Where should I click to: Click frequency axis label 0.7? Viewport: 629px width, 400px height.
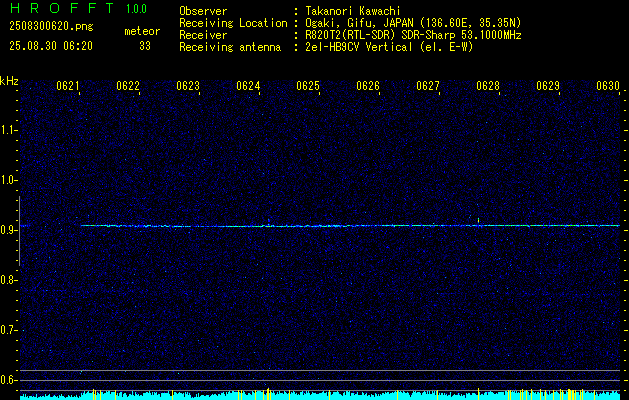8,331
